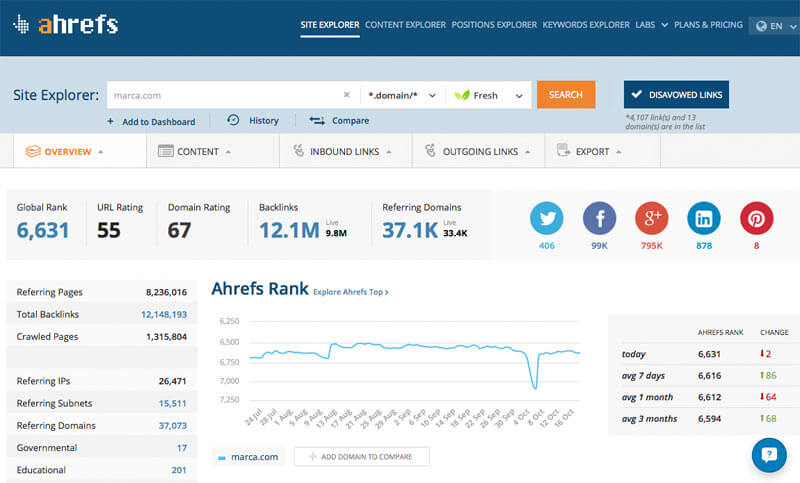The width and height of the screenshot is (800, 483).
Task: Click Referring Domains 37.1K summary
Action: 410,230
